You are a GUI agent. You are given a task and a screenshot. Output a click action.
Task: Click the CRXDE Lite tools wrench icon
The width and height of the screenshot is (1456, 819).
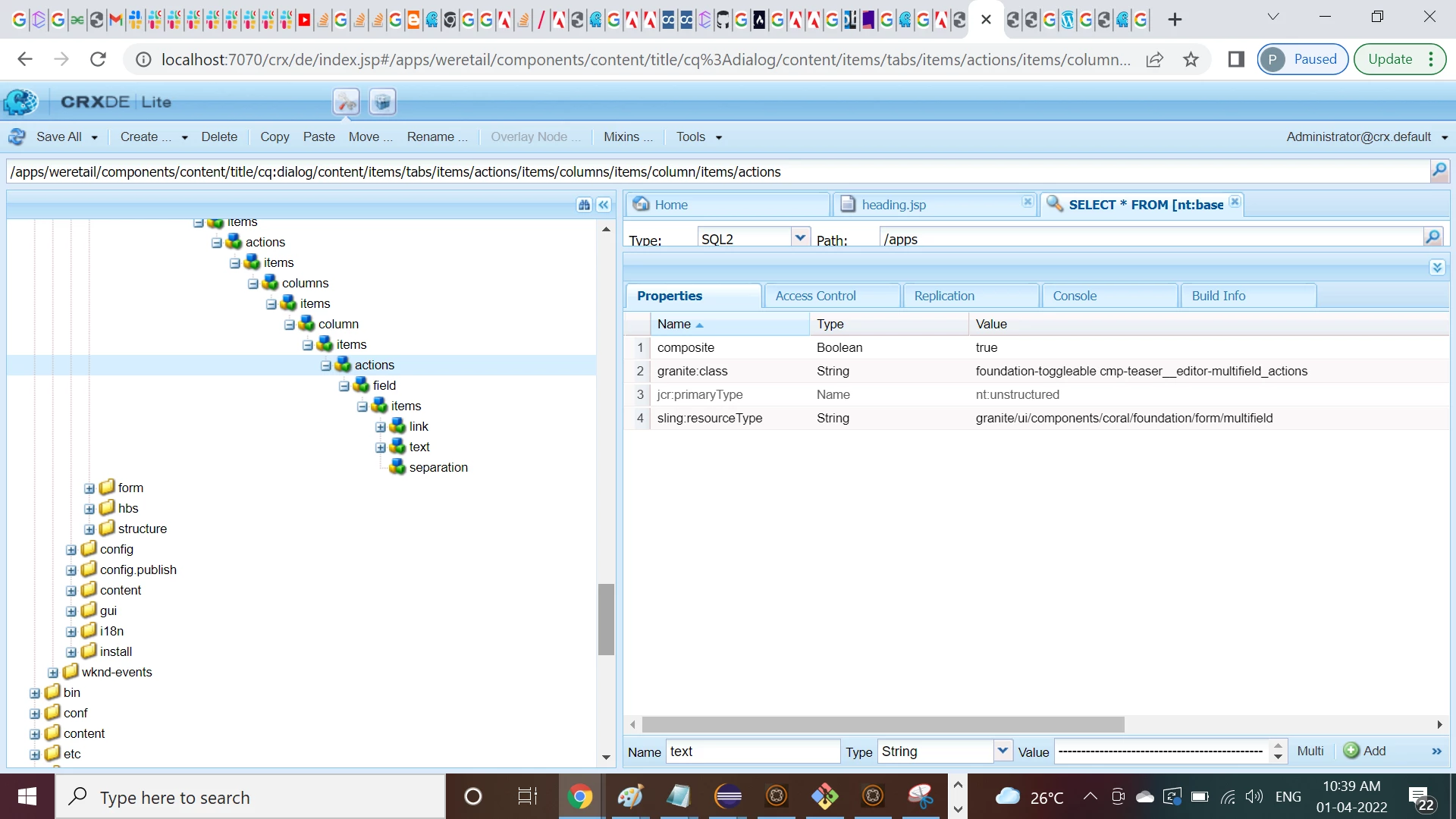click(346, 102)
